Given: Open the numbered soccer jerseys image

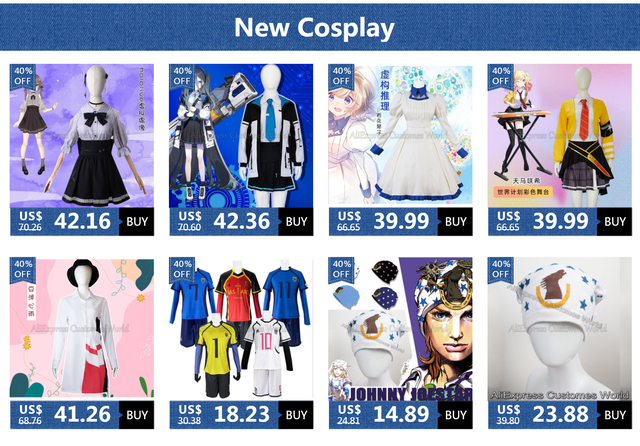Looking at the screenshot, I should tap(241, 329).
